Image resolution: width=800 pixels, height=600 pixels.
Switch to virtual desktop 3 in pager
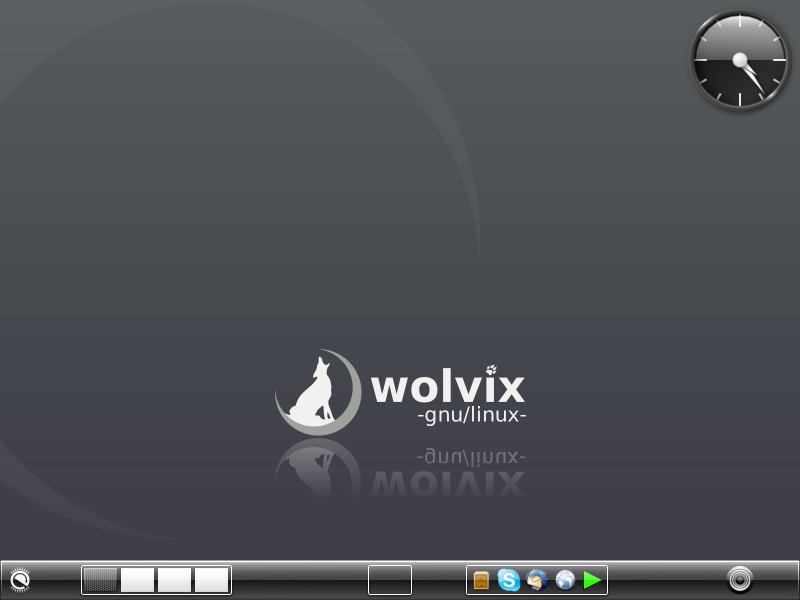pyautogui.click(x=174, y=580)
